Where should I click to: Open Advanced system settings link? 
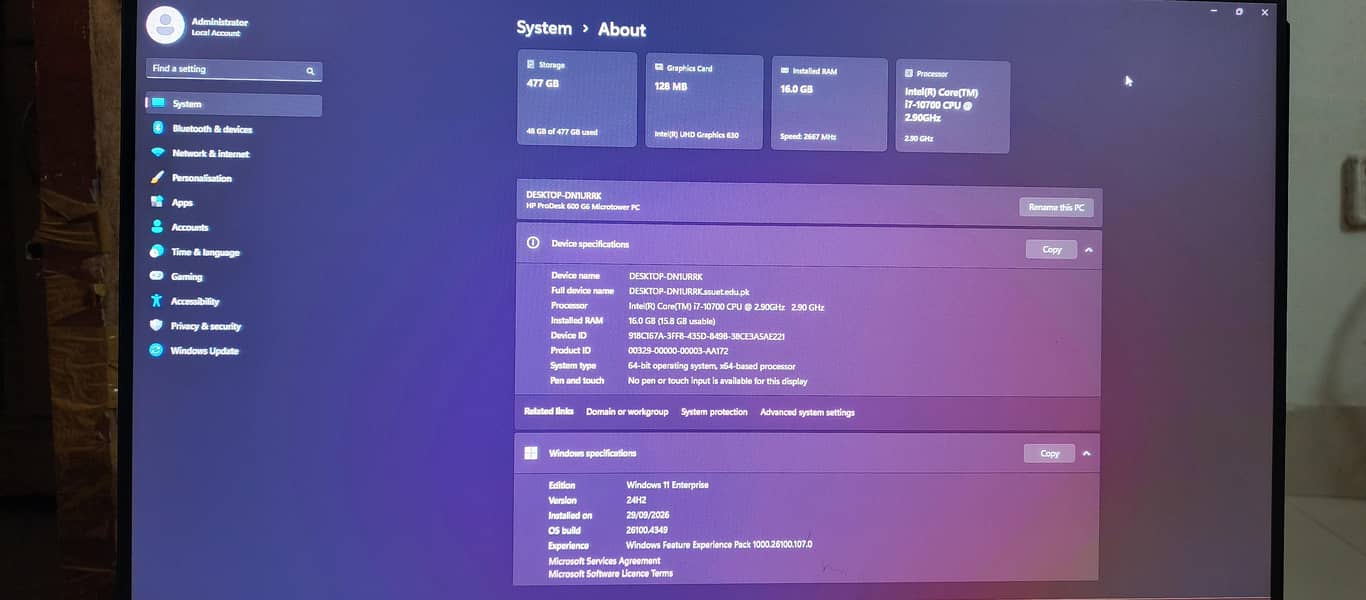pyautogui.click(x=807, y=412)
